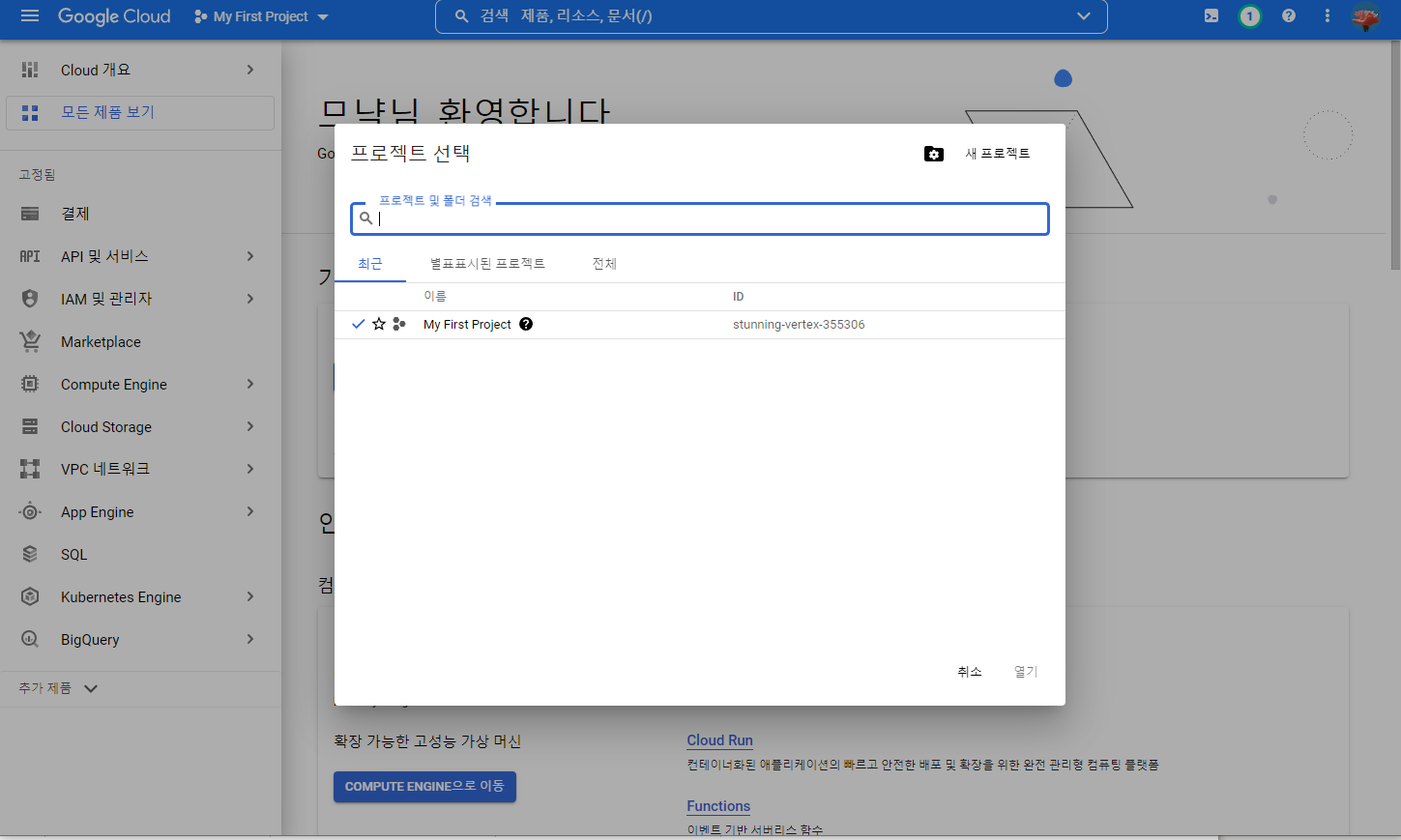Switch to the 별표표시된 프로젝트 tab
The image size is (1401, 840).
(x=487, y=264)
